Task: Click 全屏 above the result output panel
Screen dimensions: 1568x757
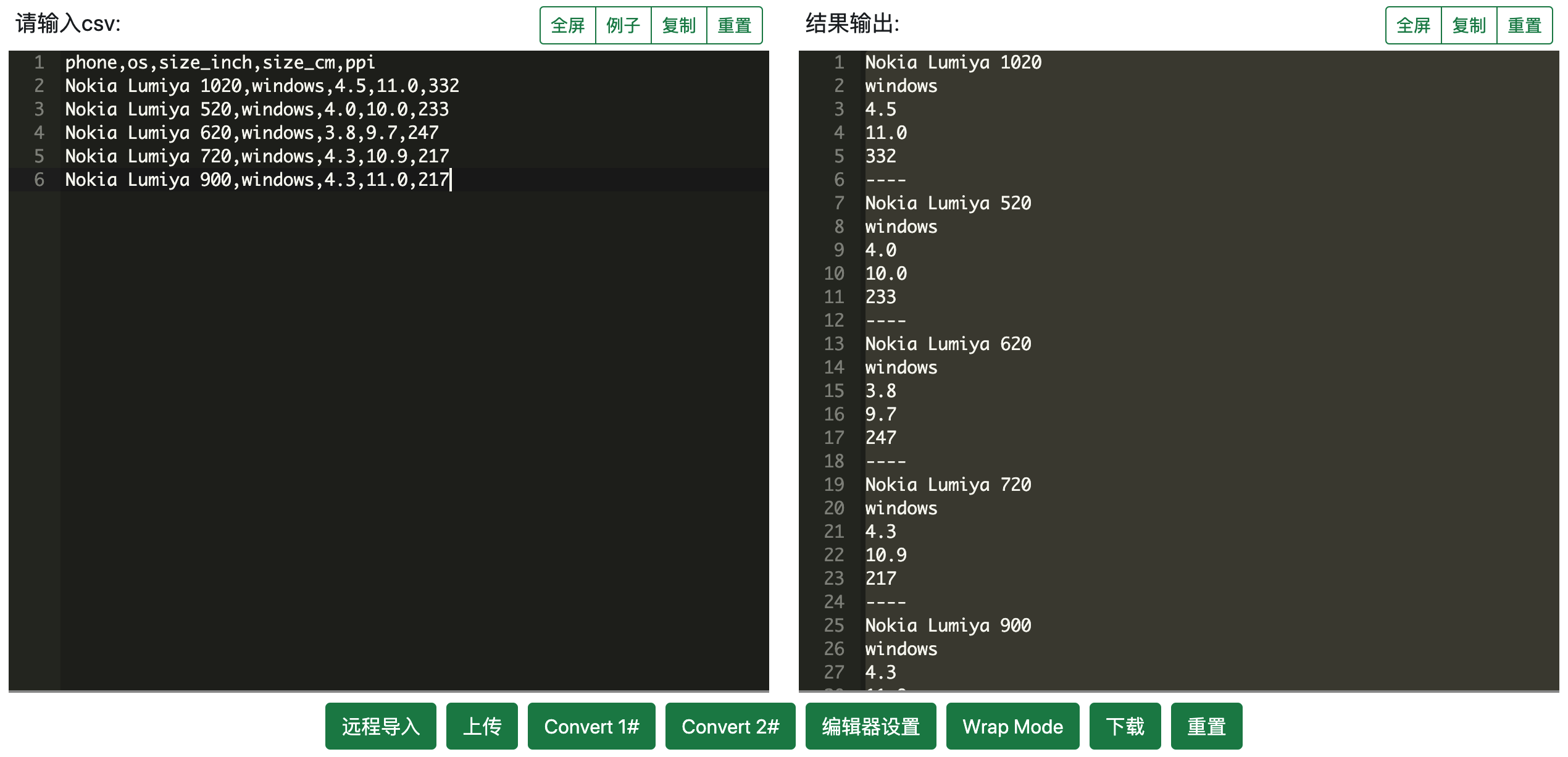Action: click(1412, 25)
